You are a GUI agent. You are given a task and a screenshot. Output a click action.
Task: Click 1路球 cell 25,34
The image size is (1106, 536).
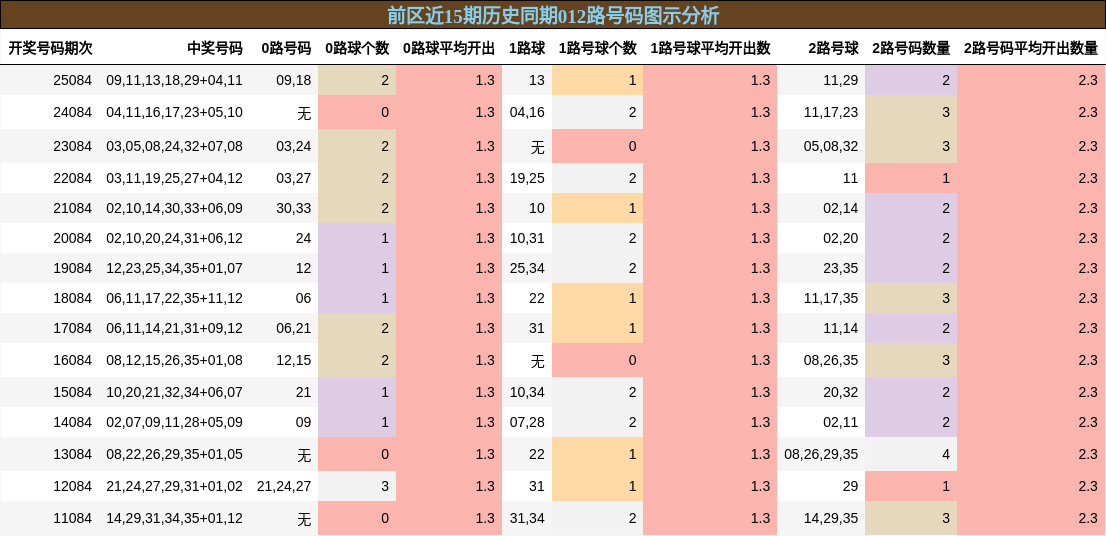pyautogui.click(x=528, y=268)
